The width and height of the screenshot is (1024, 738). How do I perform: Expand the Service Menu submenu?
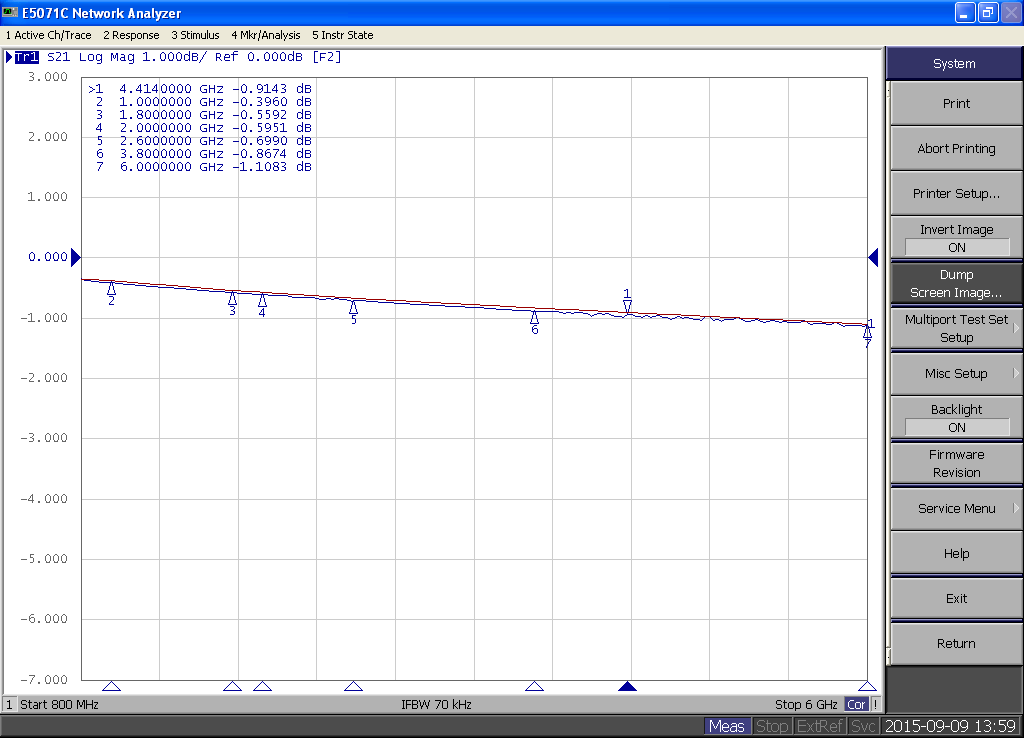pos(956,508)
